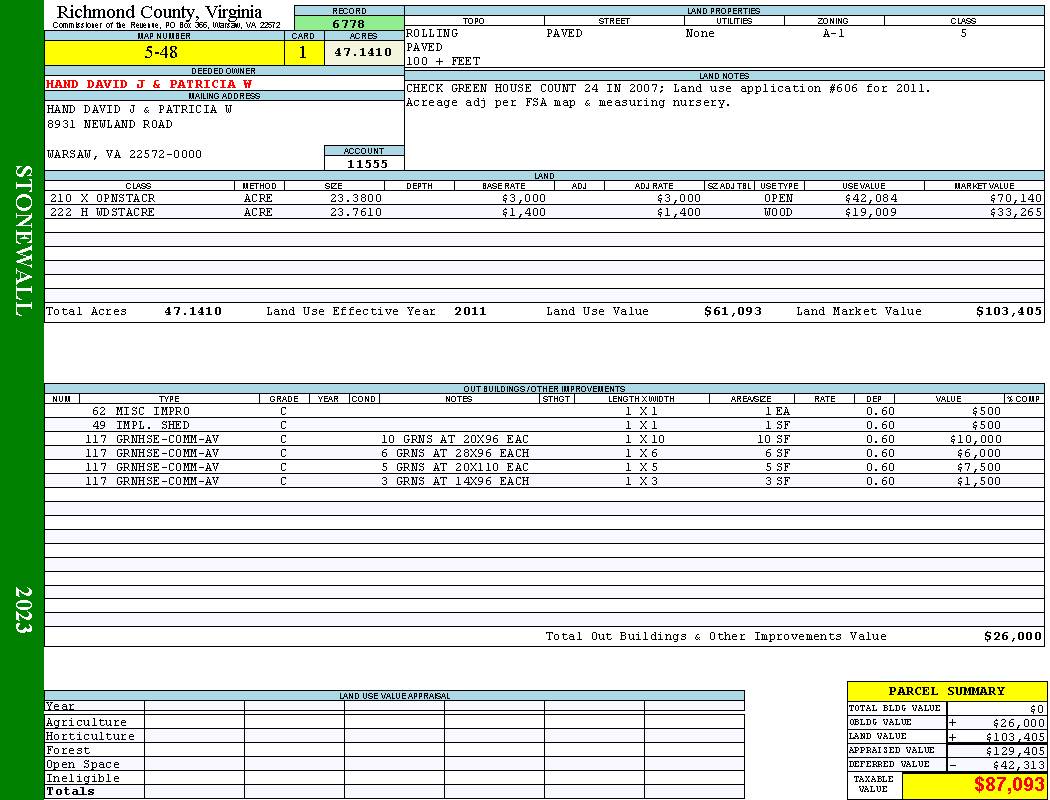This screenshot has width=1050, height=800.
Task: Click the ROLLING topo value
Action: click(x=432, y=33)
